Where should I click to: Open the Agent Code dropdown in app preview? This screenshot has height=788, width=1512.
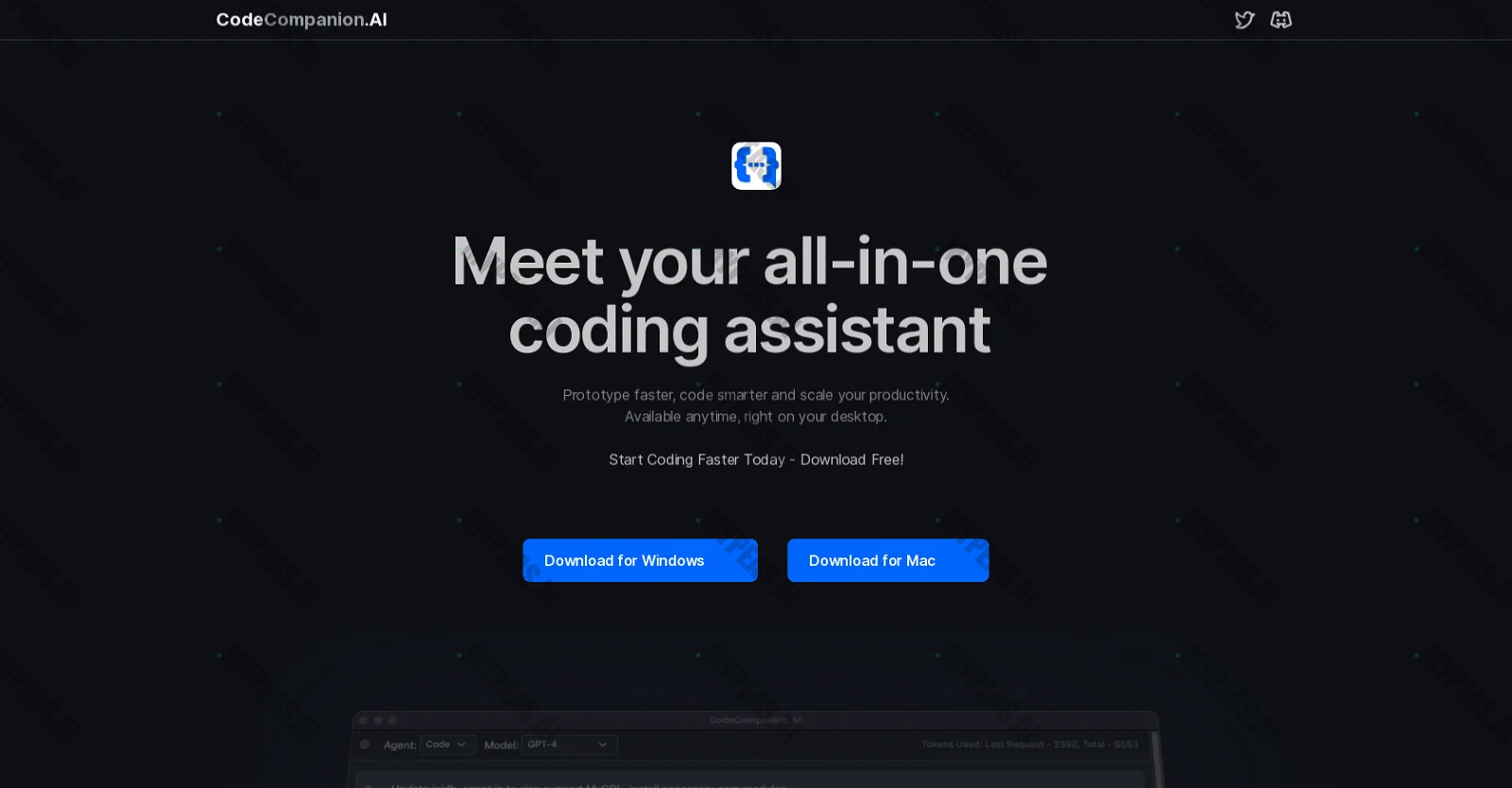click(x=448, y=745)
